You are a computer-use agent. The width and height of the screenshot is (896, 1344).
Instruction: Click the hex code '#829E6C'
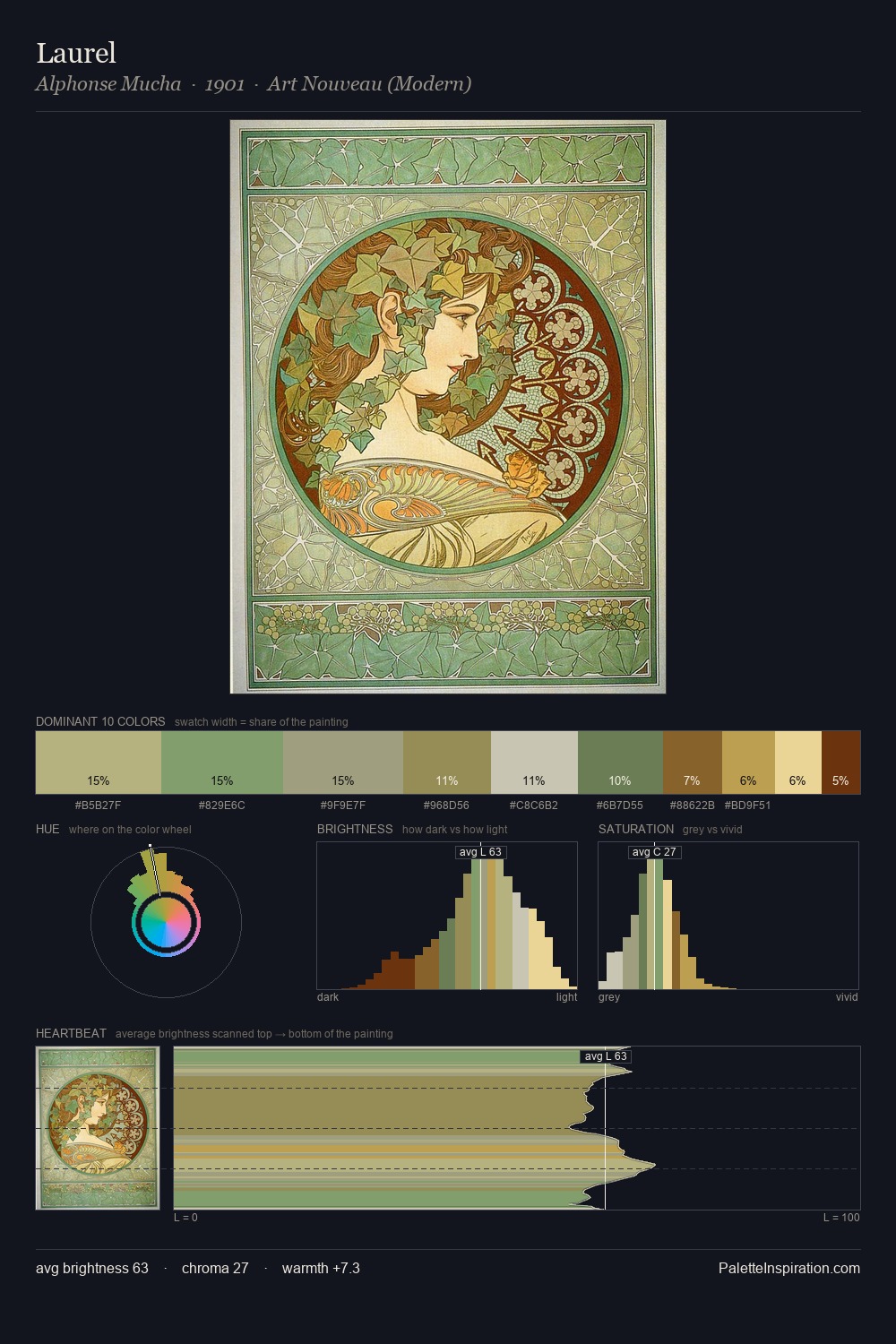(221, 806)
